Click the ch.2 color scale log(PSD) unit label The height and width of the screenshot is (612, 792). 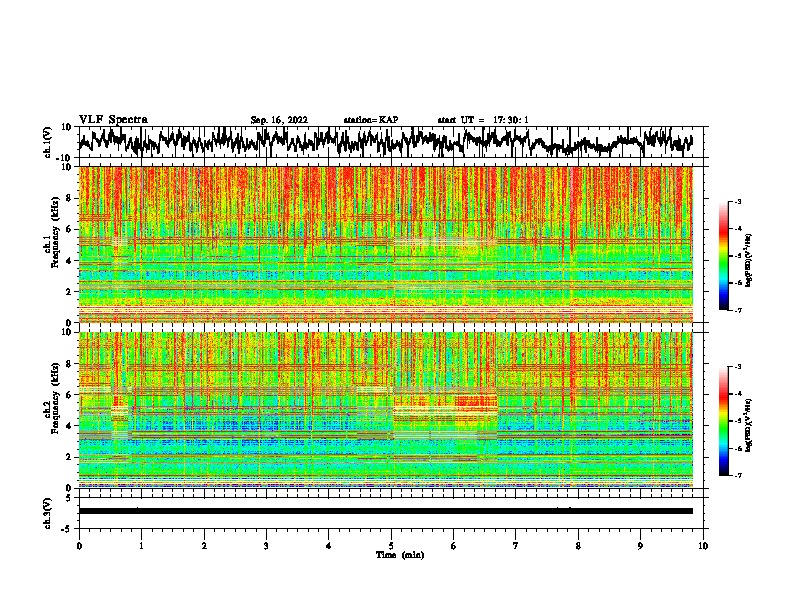(748, 426)
